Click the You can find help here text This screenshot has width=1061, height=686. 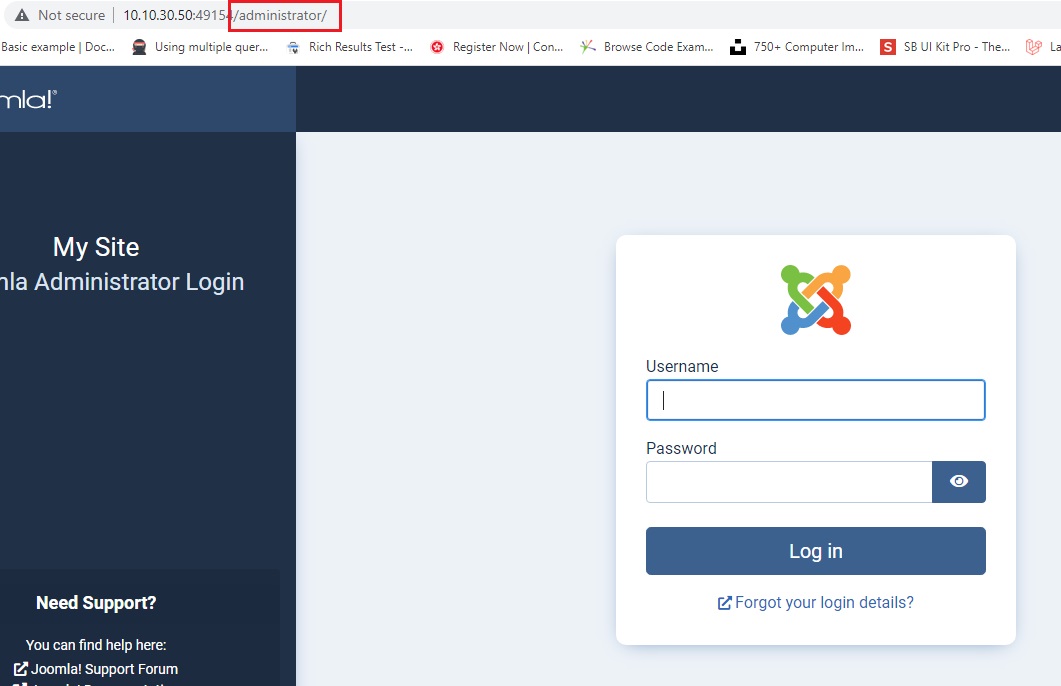(96, 645)
